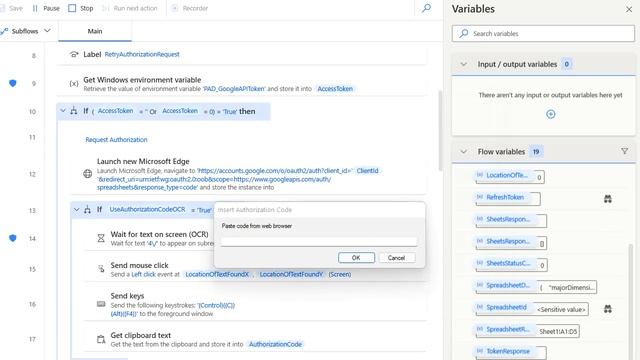
Task: Click the Label action icon
Action: point(74,54)
